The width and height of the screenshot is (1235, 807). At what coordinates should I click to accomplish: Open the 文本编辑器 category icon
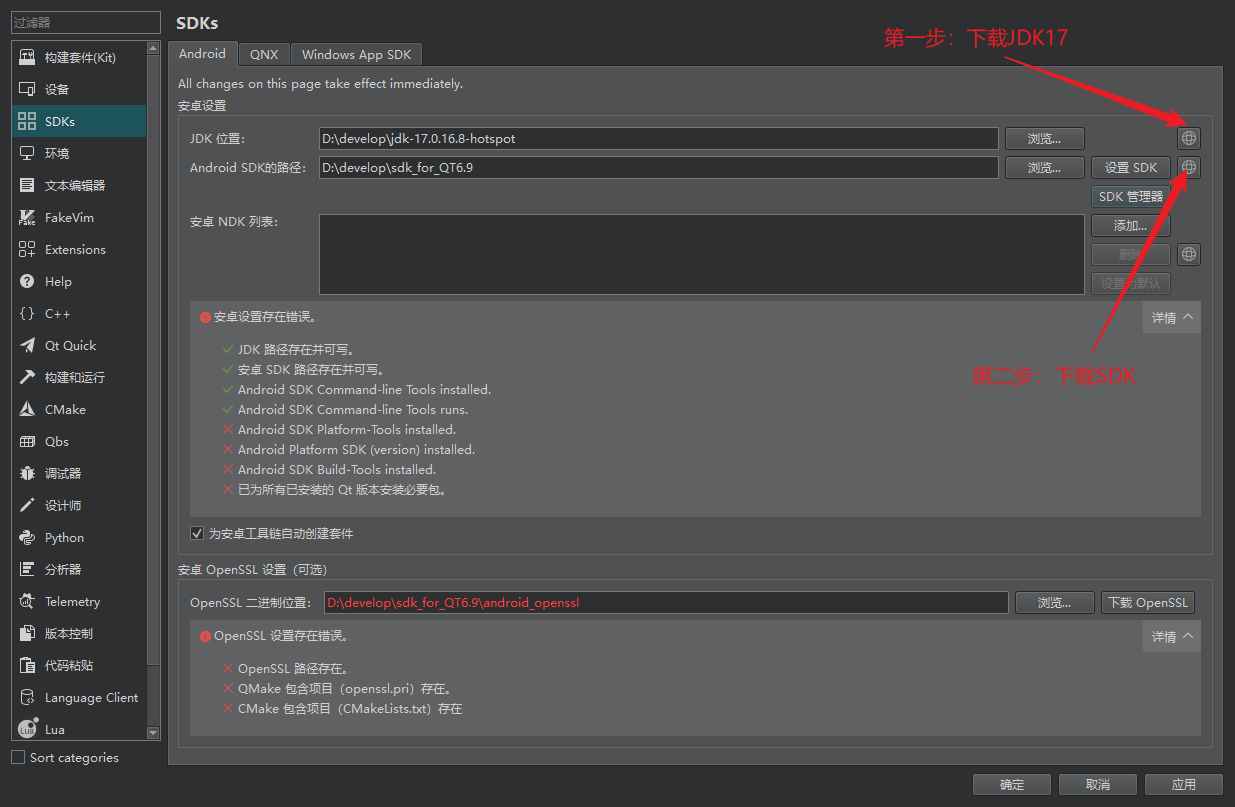coord(27,185)
